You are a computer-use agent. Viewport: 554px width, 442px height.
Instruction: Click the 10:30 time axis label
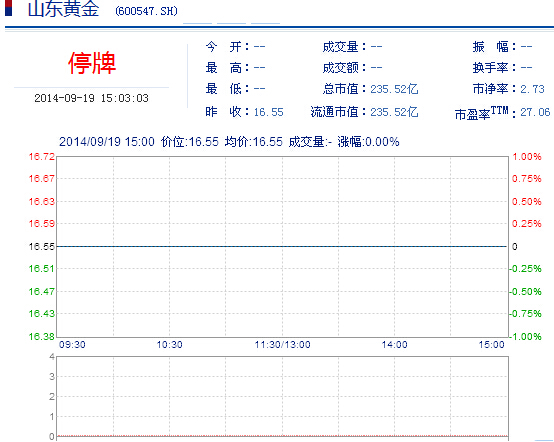pos(170,344)
